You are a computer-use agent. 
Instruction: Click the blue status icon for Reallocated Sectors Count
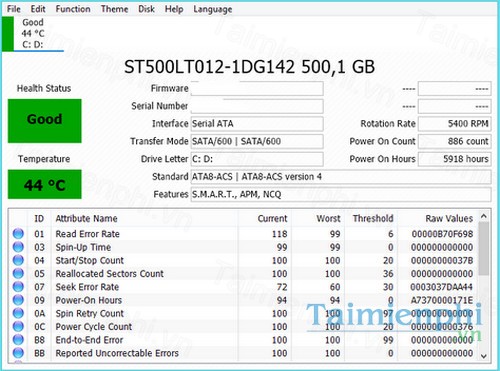pos(18,273)
